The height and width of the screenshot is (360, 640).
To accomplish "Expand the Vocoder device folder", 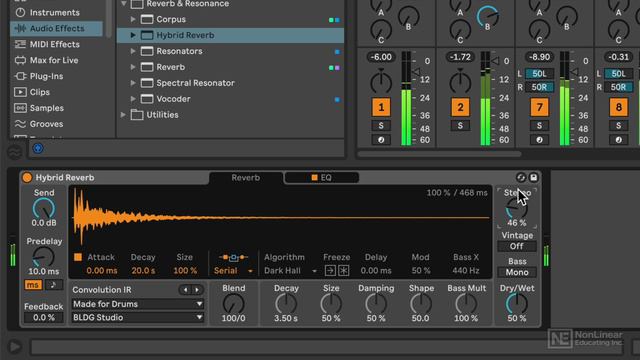I will point(133,99).
